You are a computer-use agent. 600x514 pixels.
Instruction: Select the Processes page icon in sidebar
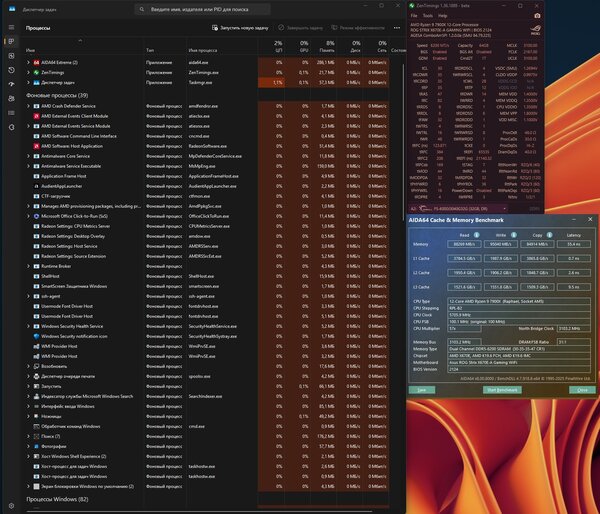tap(11, 41)
